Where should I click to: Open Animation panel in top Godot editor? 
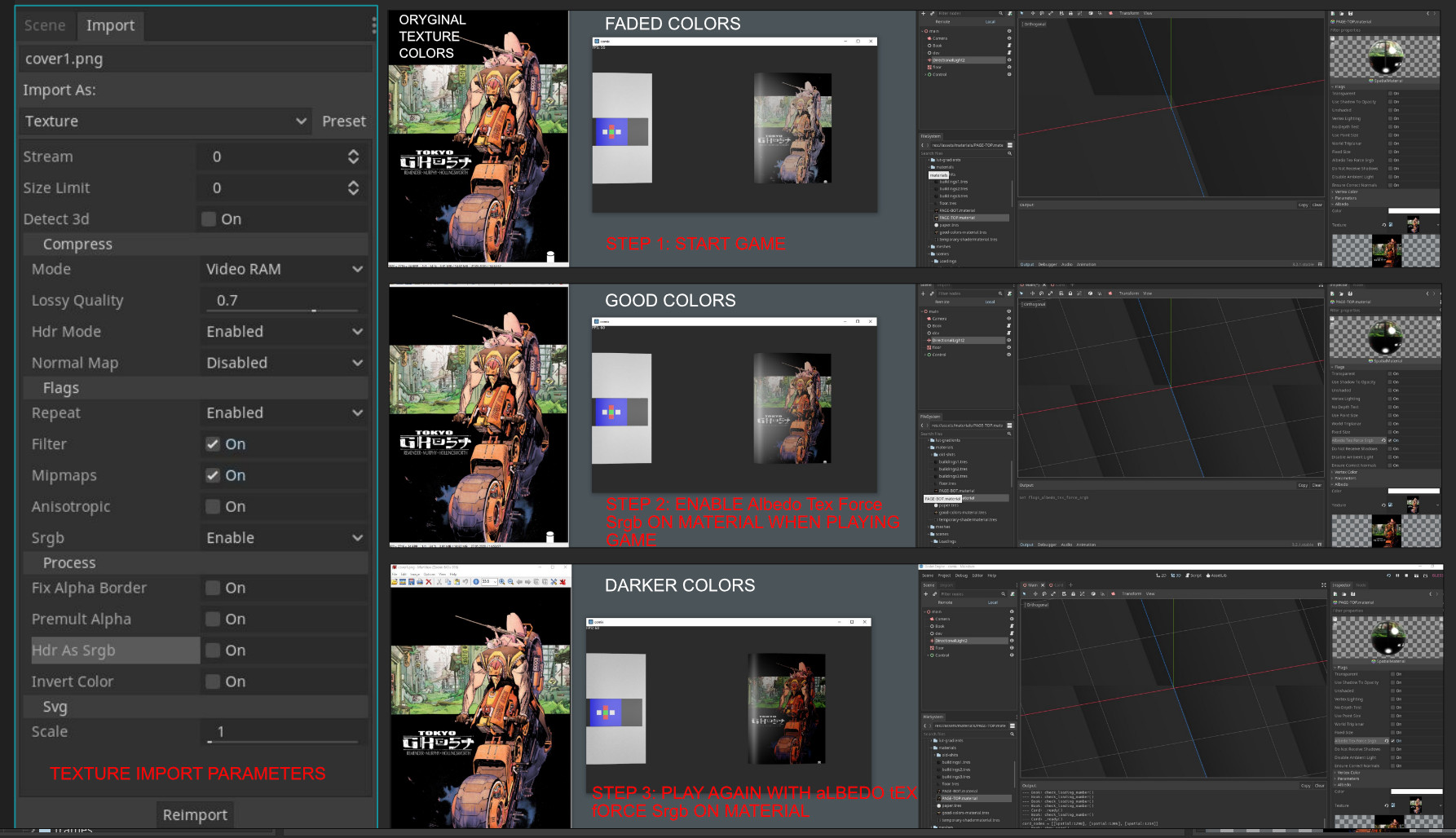pyautogui.click(x=1087, y=264)
